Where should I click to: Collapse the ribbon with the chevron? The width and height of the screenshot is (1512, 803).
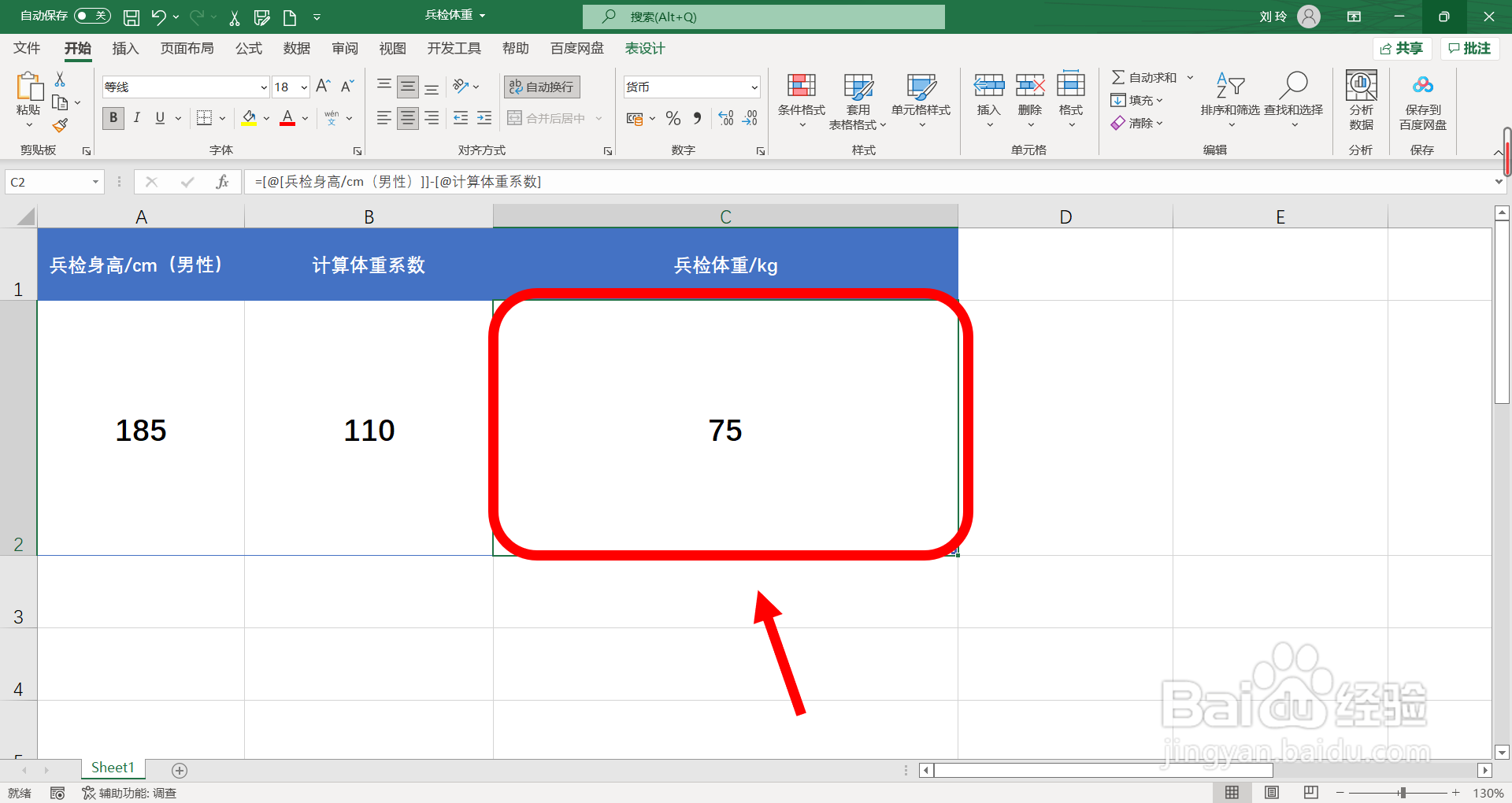(1498, 152)
